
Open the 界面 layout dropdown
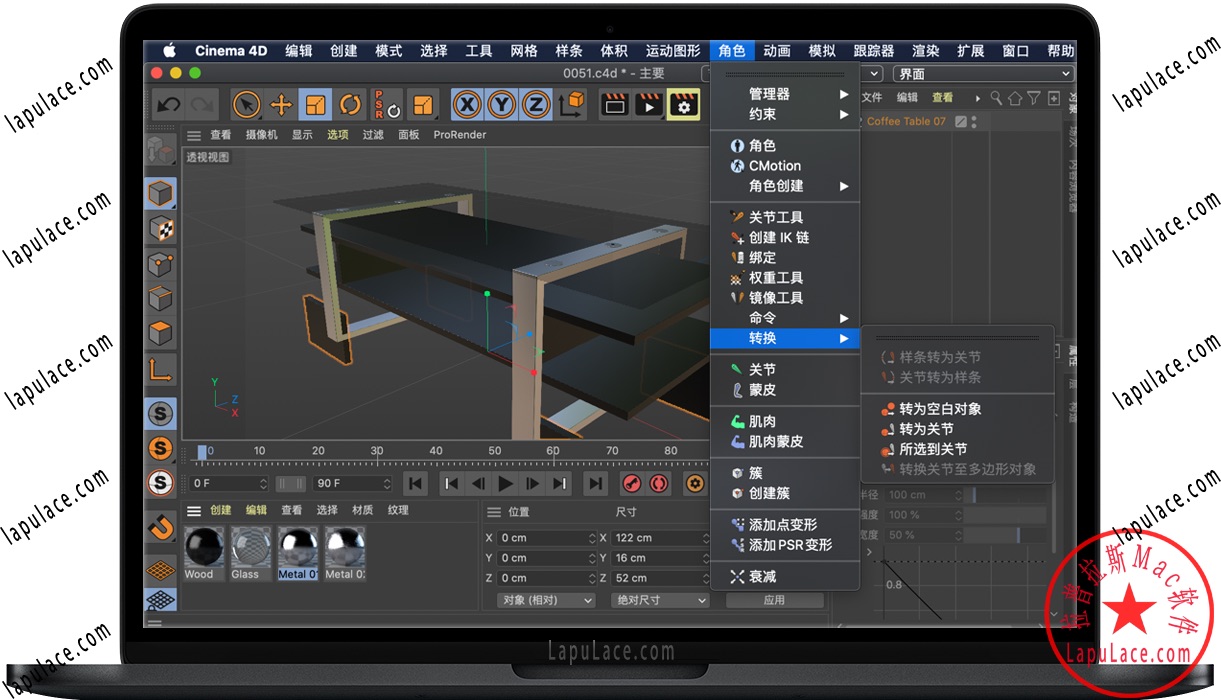tap(983, 73)
